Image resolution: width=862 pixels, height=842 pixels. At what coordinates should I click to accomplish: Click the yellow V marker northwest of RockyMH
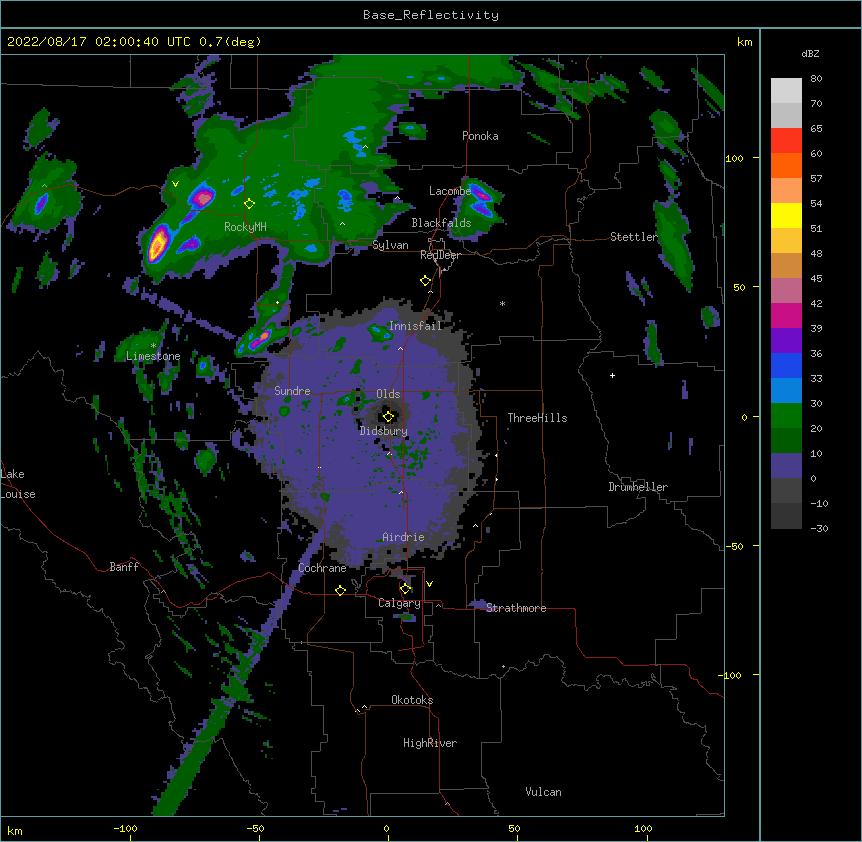pos(175,184)
